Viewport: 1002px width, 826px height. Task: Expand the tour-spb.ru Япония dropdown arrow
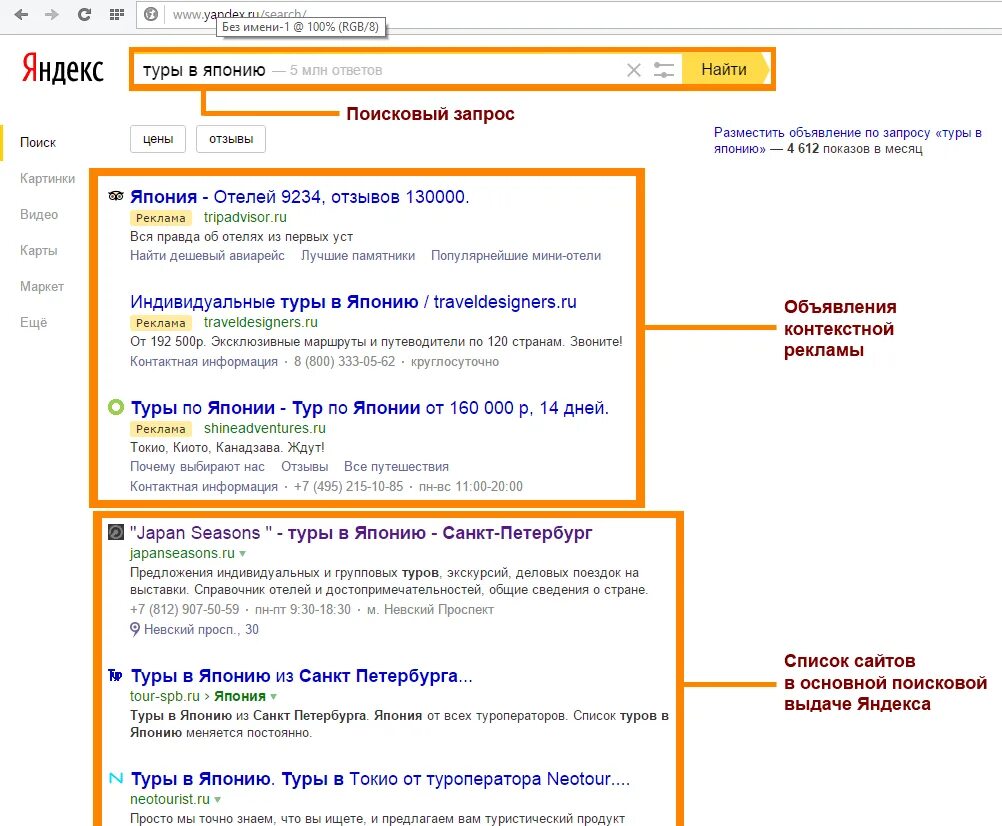pyautogui.click(x=274, y=697)
